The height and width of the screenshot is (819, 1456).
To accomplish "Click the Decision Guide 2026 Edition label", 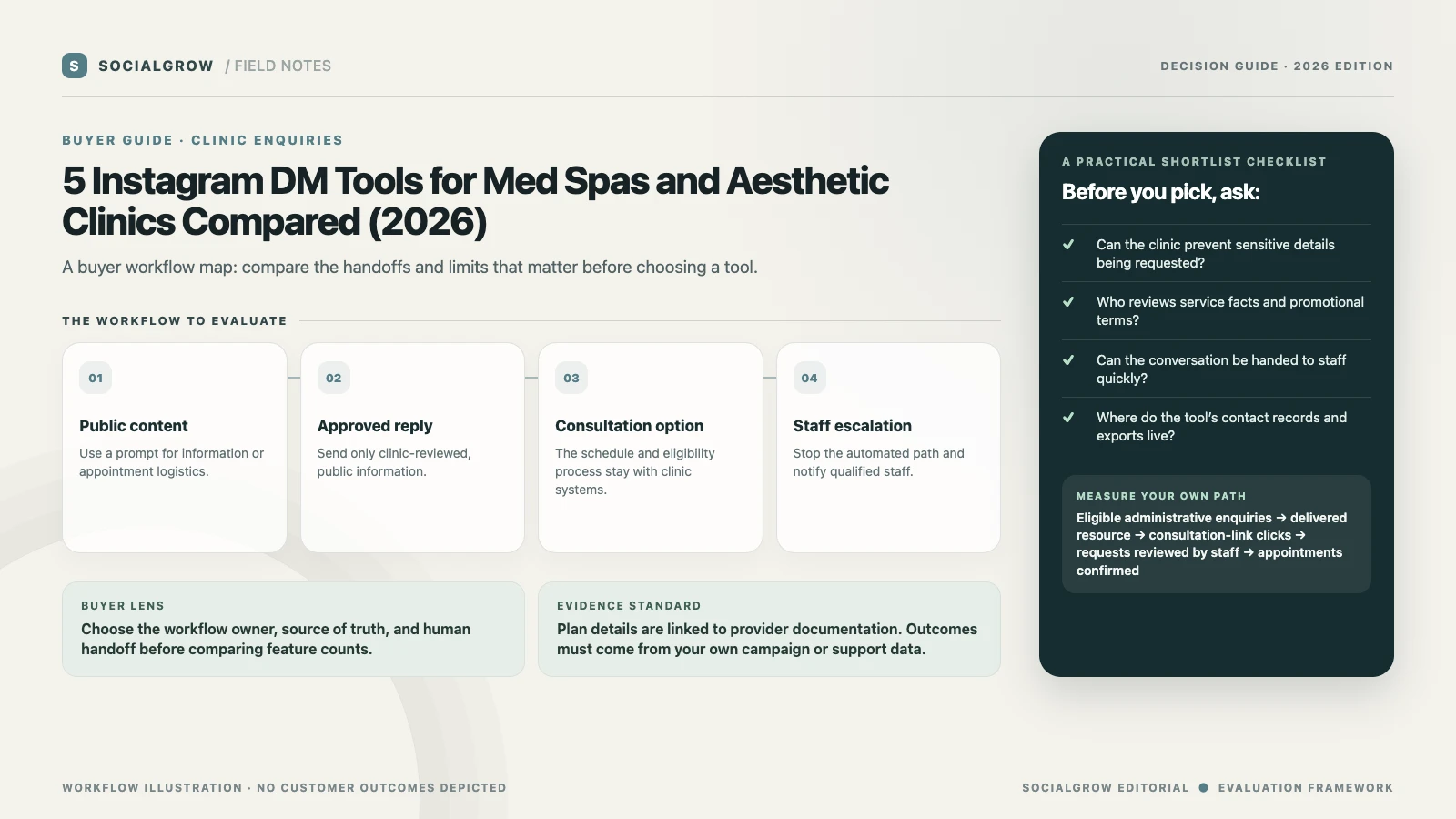I will click(1277, 66).
